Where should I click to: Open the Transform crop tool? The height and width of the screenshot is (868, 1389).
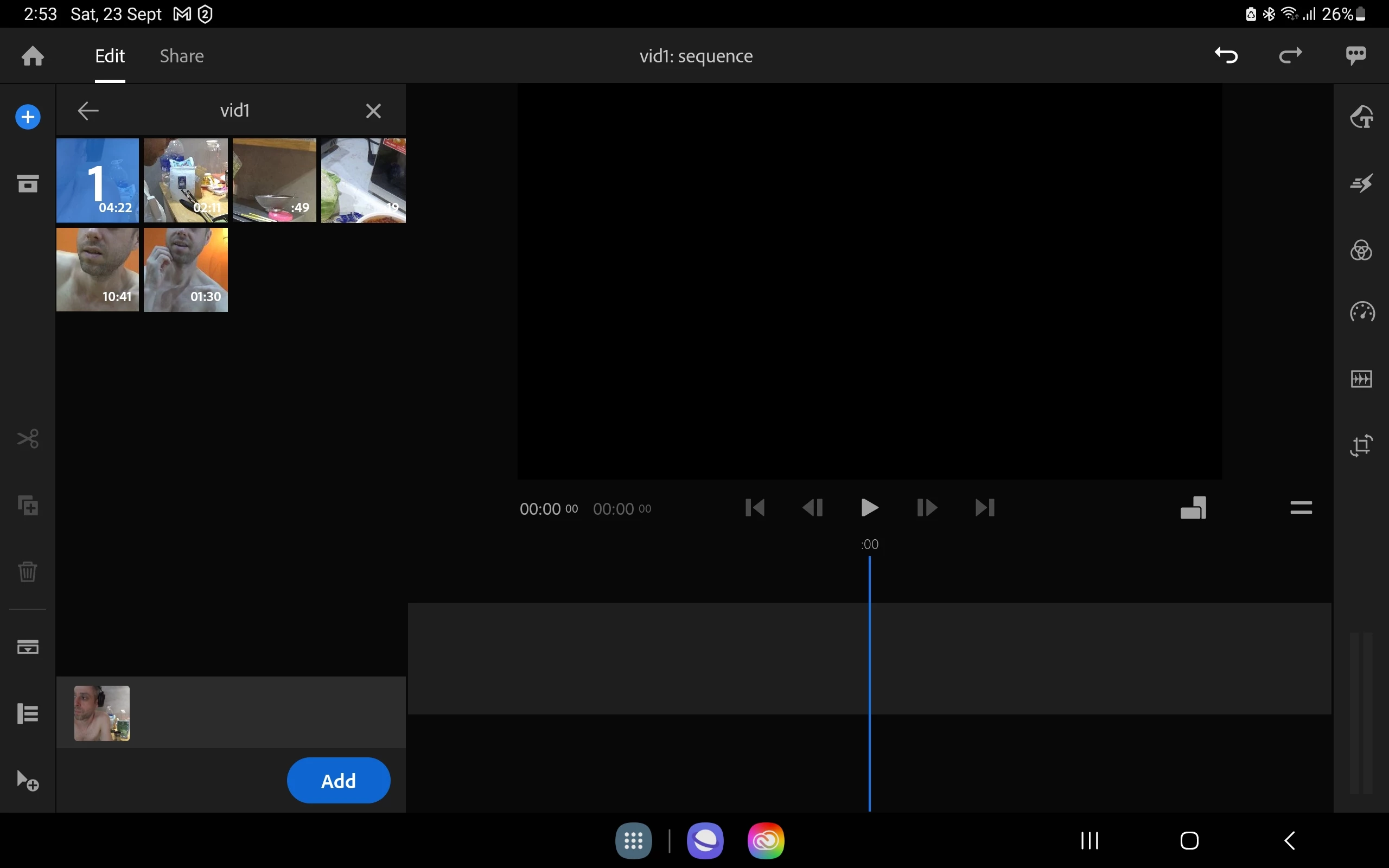[1361, 445]
